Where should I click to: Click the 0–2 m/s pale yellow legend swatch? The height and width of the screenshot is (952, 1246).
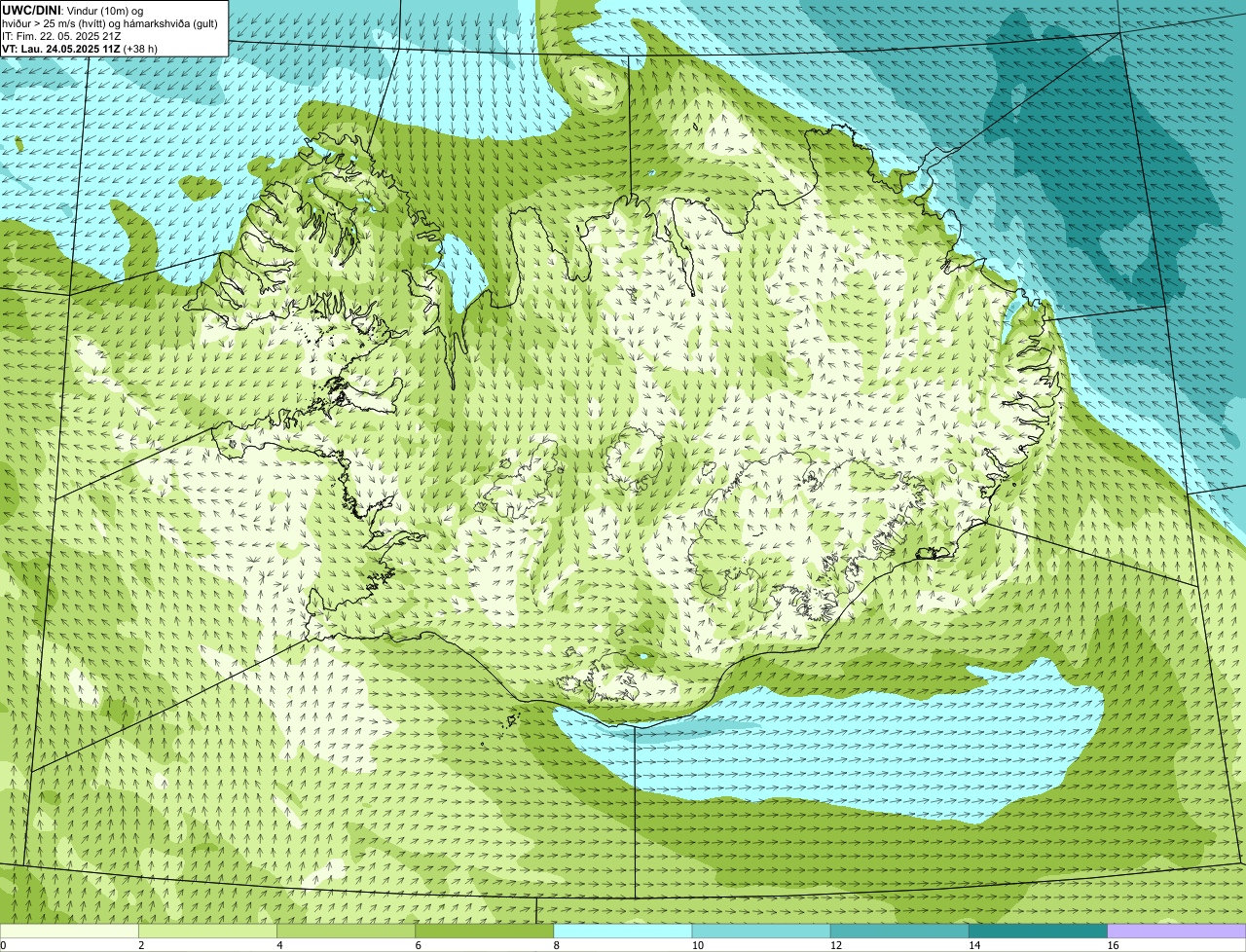point(69,932)
